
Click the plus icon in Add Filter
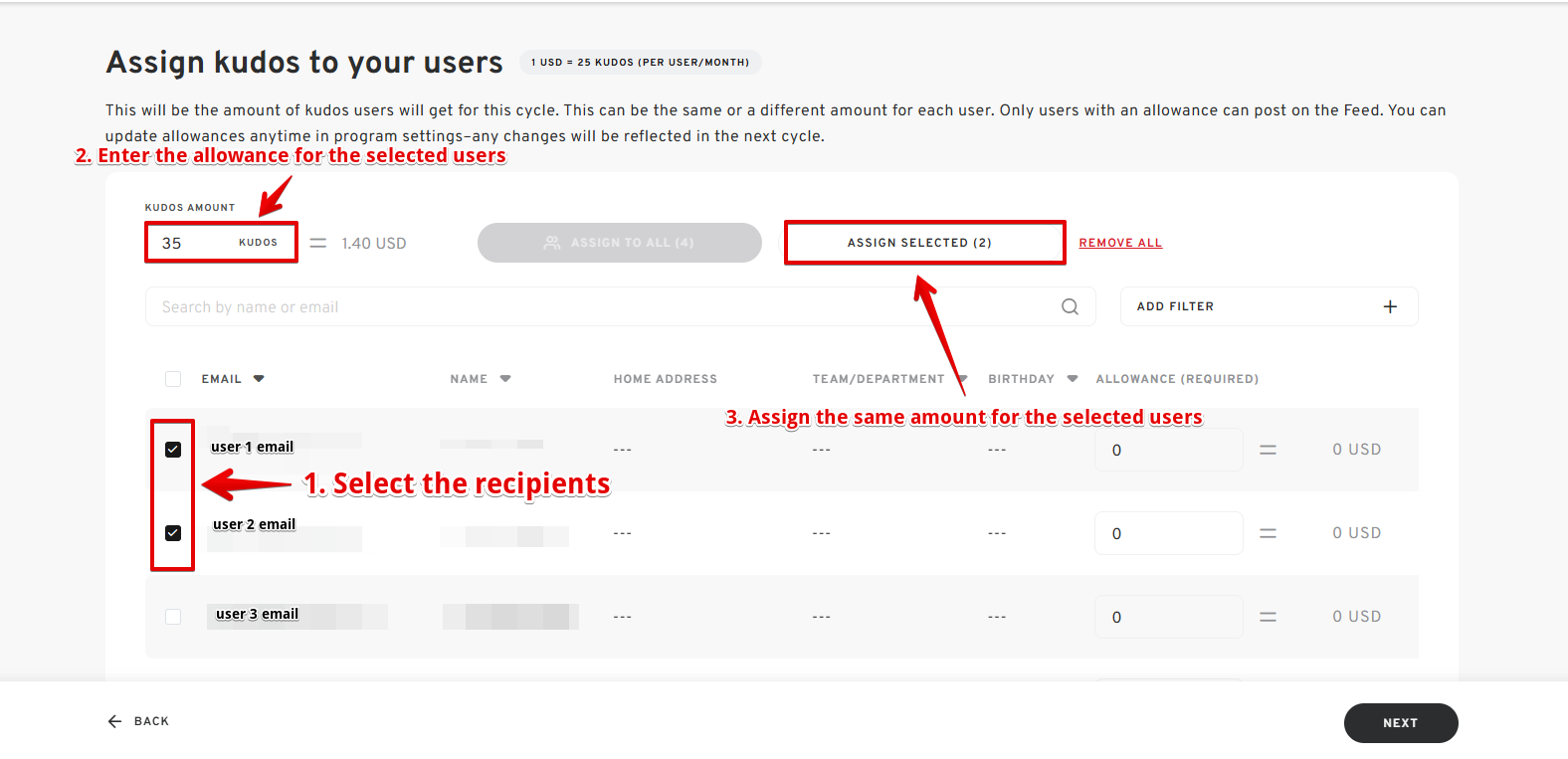coord(1390,306)
